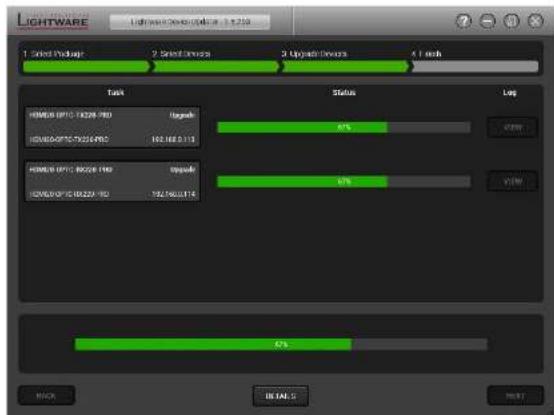Image resolution: width=554 pixels, height=415 pixels.
Task: Click the IP address 192.168.0.114
Action: [173, 194]
